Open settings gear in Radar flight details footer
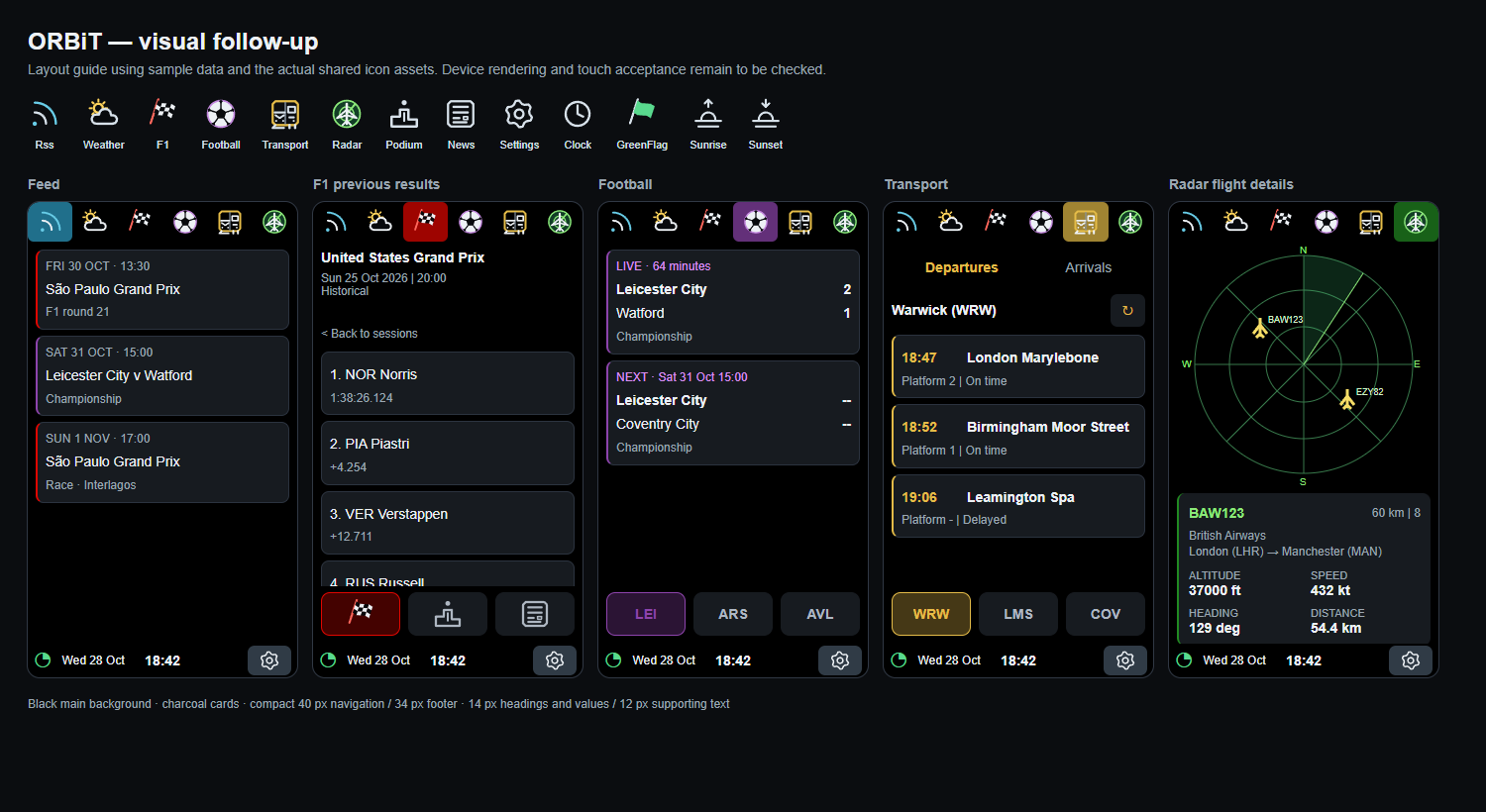The width and height of the screenshot is (1486, 812). coord(1411,660)
